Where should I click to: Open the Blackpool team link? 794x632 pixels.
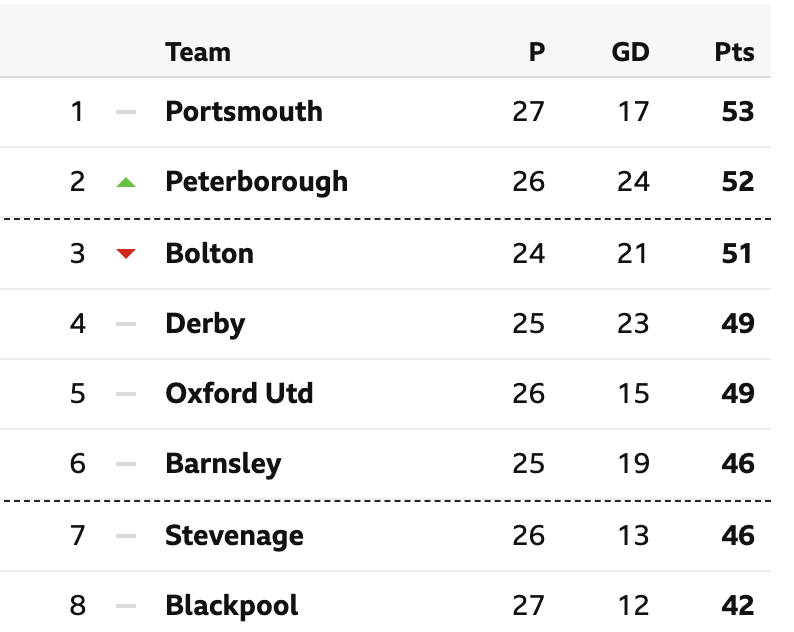coord(231,606)
